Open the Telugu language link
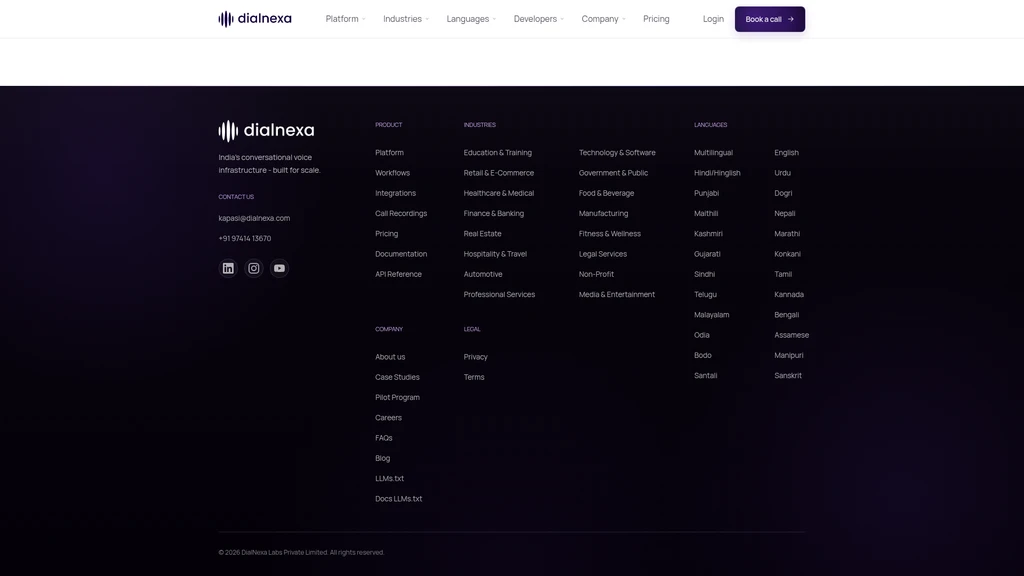Viewport: 1024px width, 576px height. 705,295
